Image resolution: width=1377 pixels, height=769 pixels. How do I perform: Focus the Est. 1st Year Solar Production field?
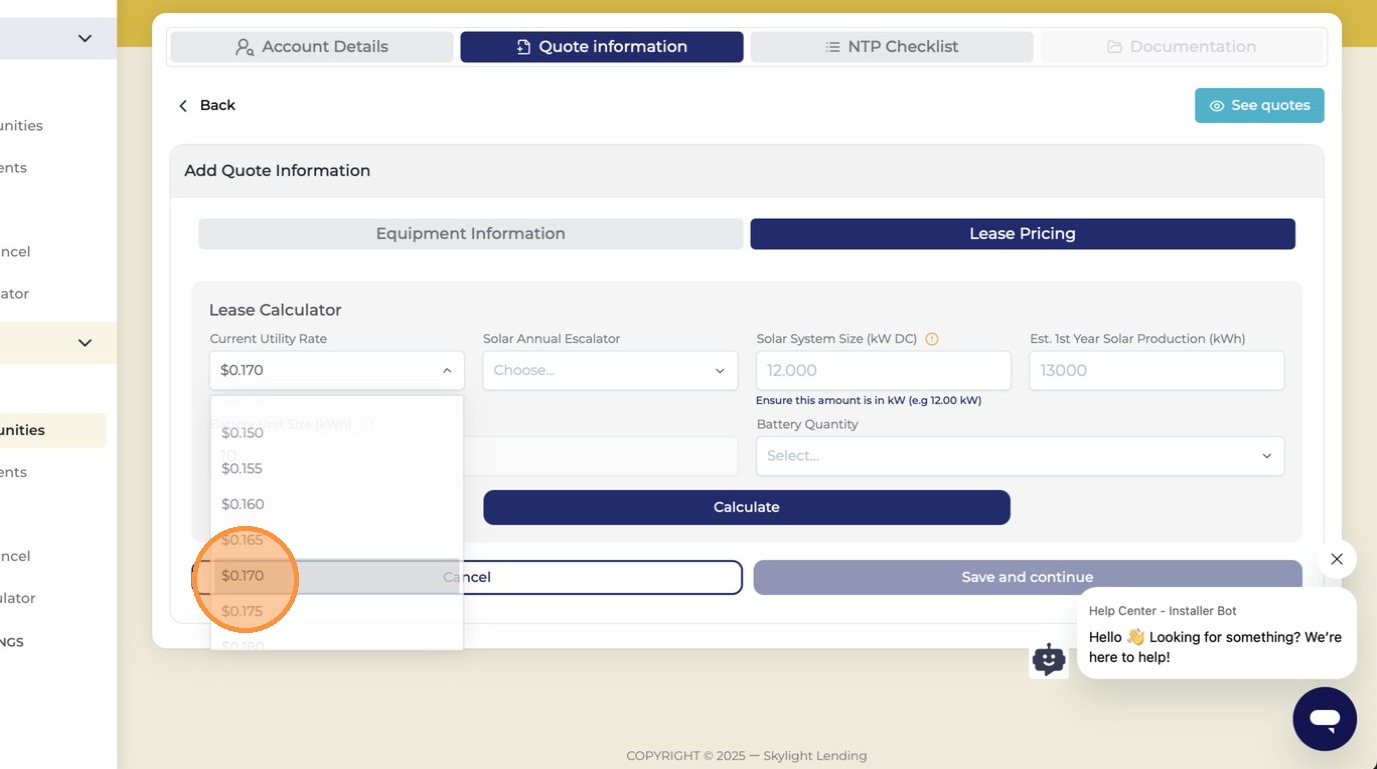coord(1157,370)
